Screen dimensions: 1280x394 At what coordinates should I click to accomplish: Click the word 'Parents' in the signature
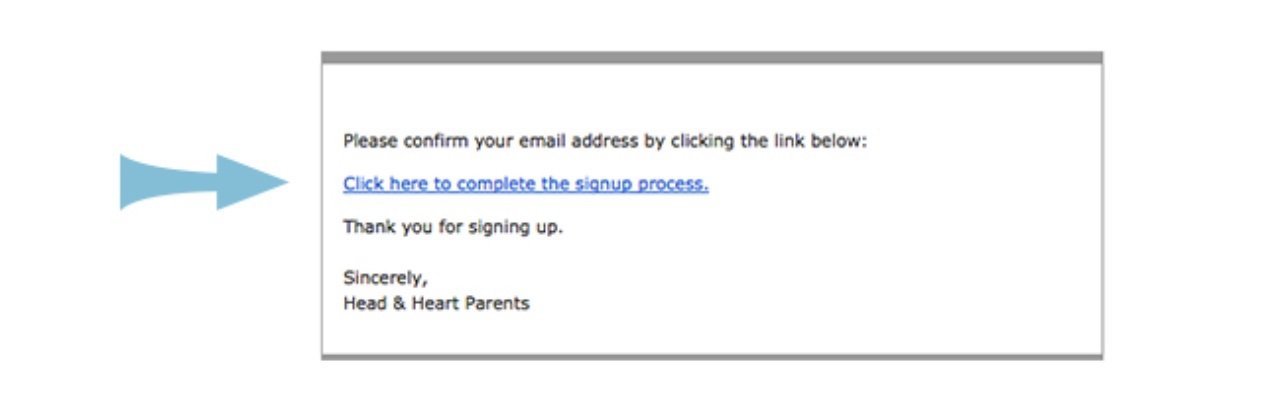point(496,303)
